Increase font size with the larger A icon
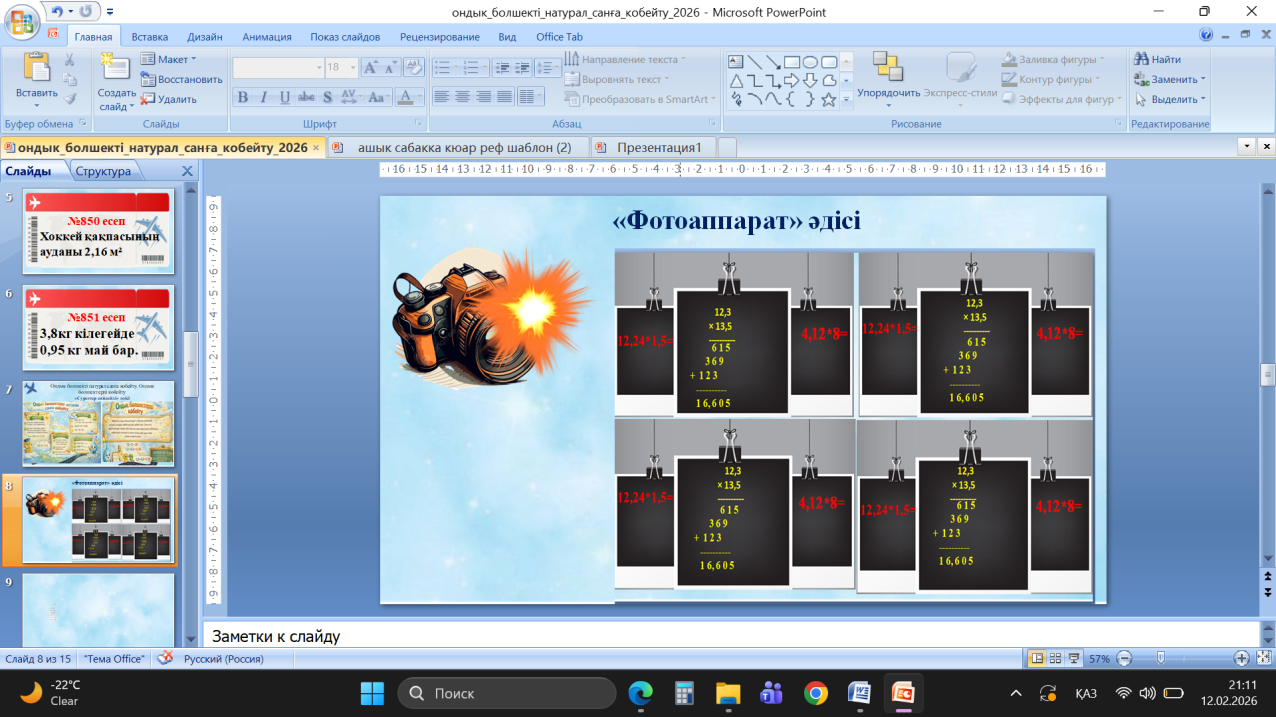 tap(370, 67)
